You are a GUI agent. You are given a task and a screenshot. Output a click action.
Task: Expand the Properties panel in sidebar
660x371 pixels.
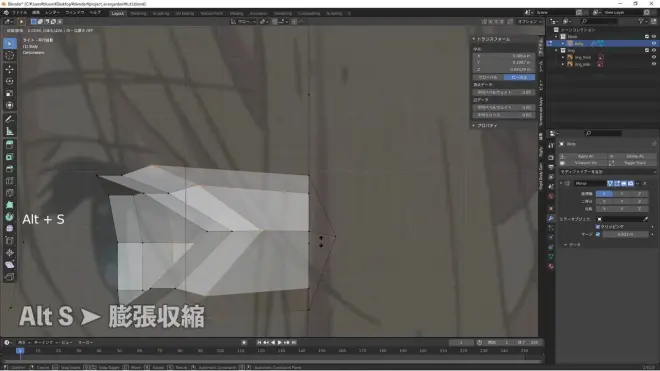tap(474, 125)
